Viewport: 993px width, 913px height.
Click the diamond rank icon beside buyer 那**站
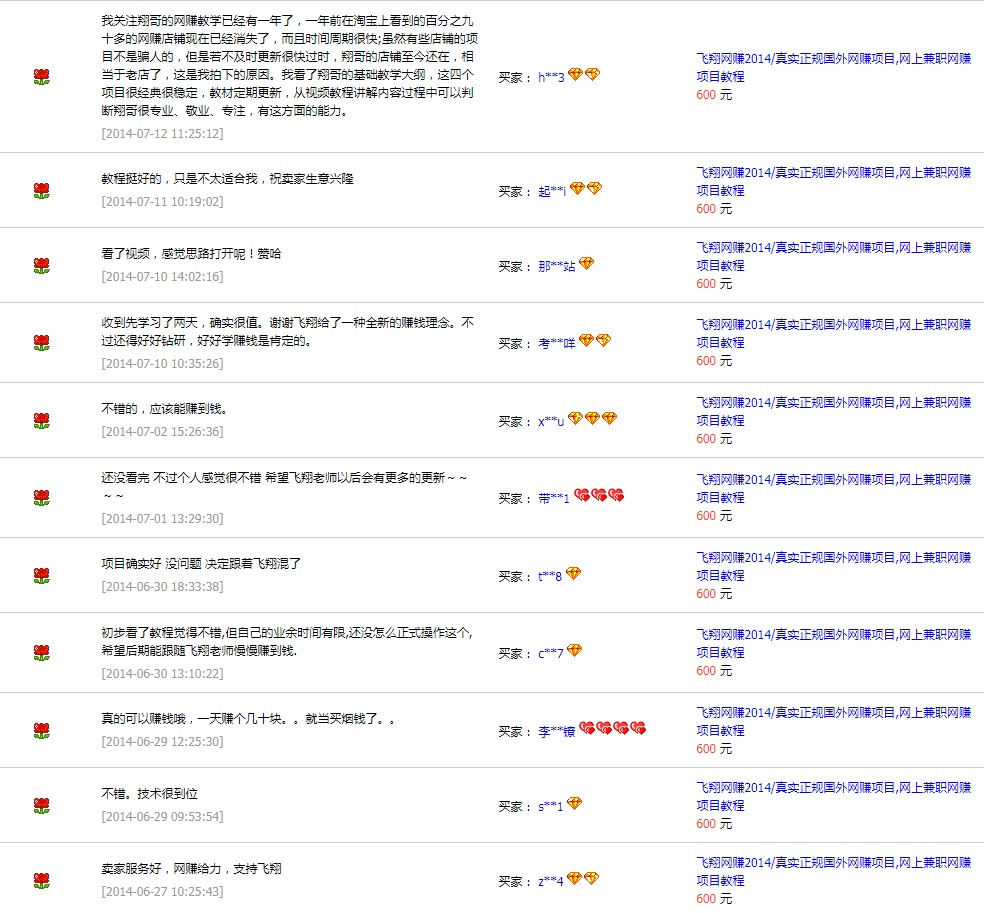(x=586, y=264)
